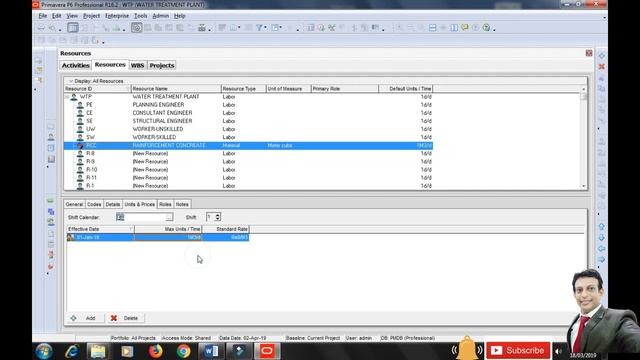Click the resource table scrollbar down arrow

pos(584,186)
